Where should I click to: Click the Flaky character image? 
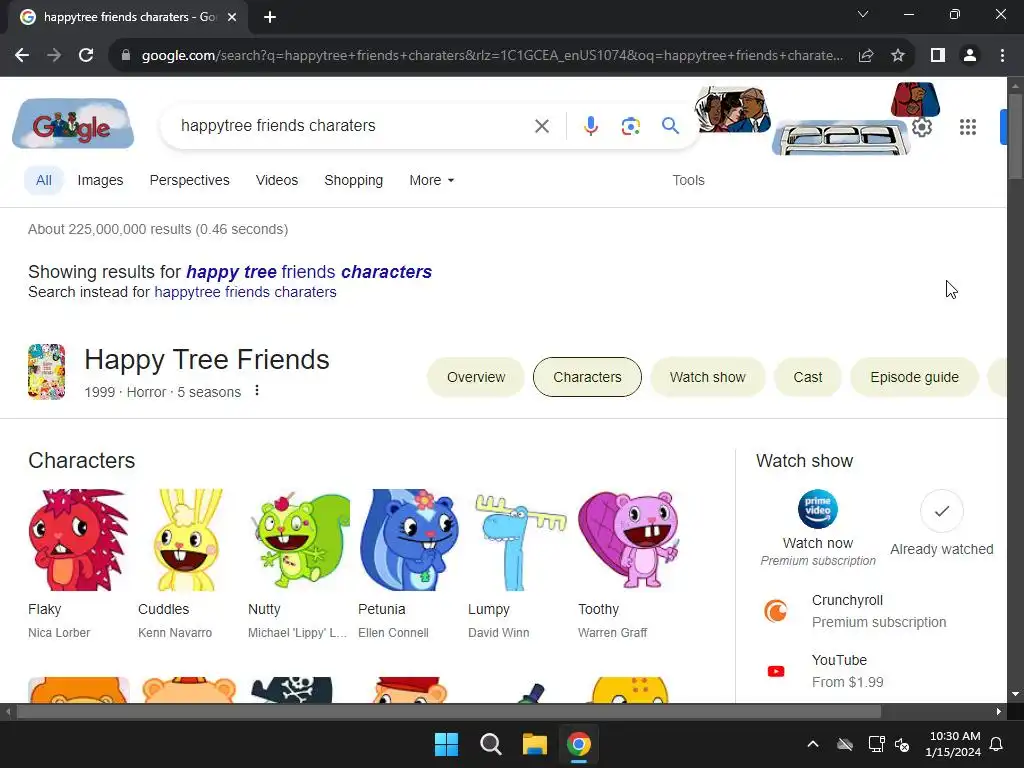tap(78, 540)
